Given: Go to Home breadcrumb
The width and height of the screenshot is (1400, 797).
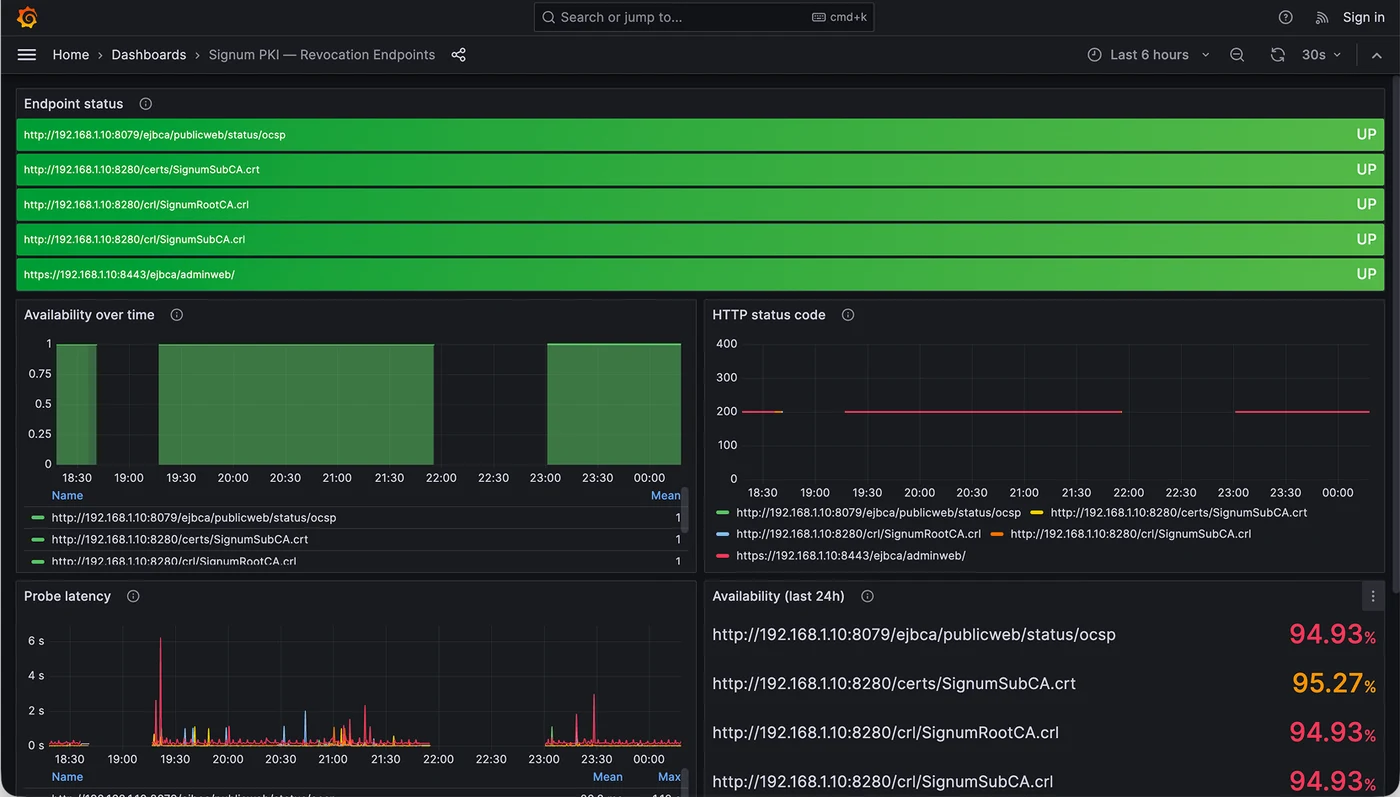Looking at the screenshot, I should pos(71,55).
